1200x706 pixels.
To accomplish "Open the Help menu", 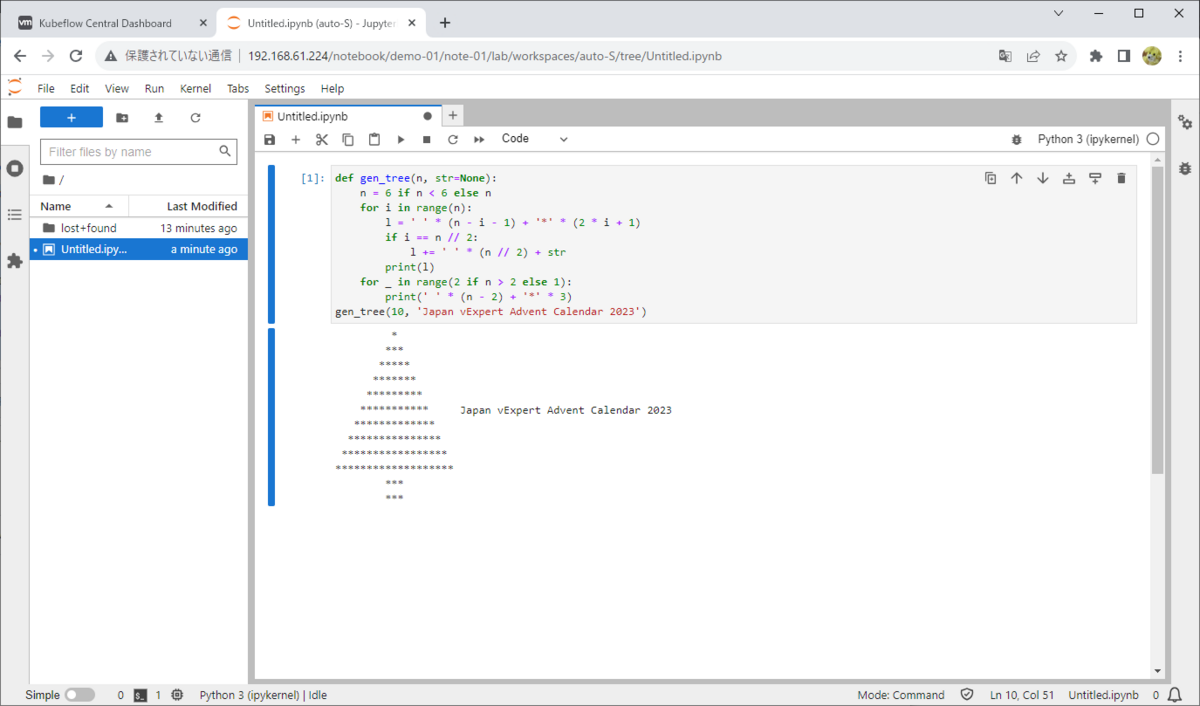I will coord(333,88).
